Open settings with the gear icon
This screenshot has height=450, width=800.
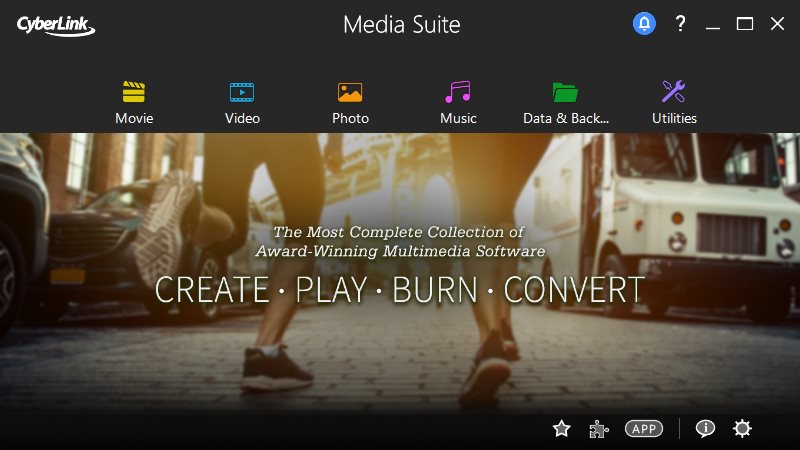(742, 429)
